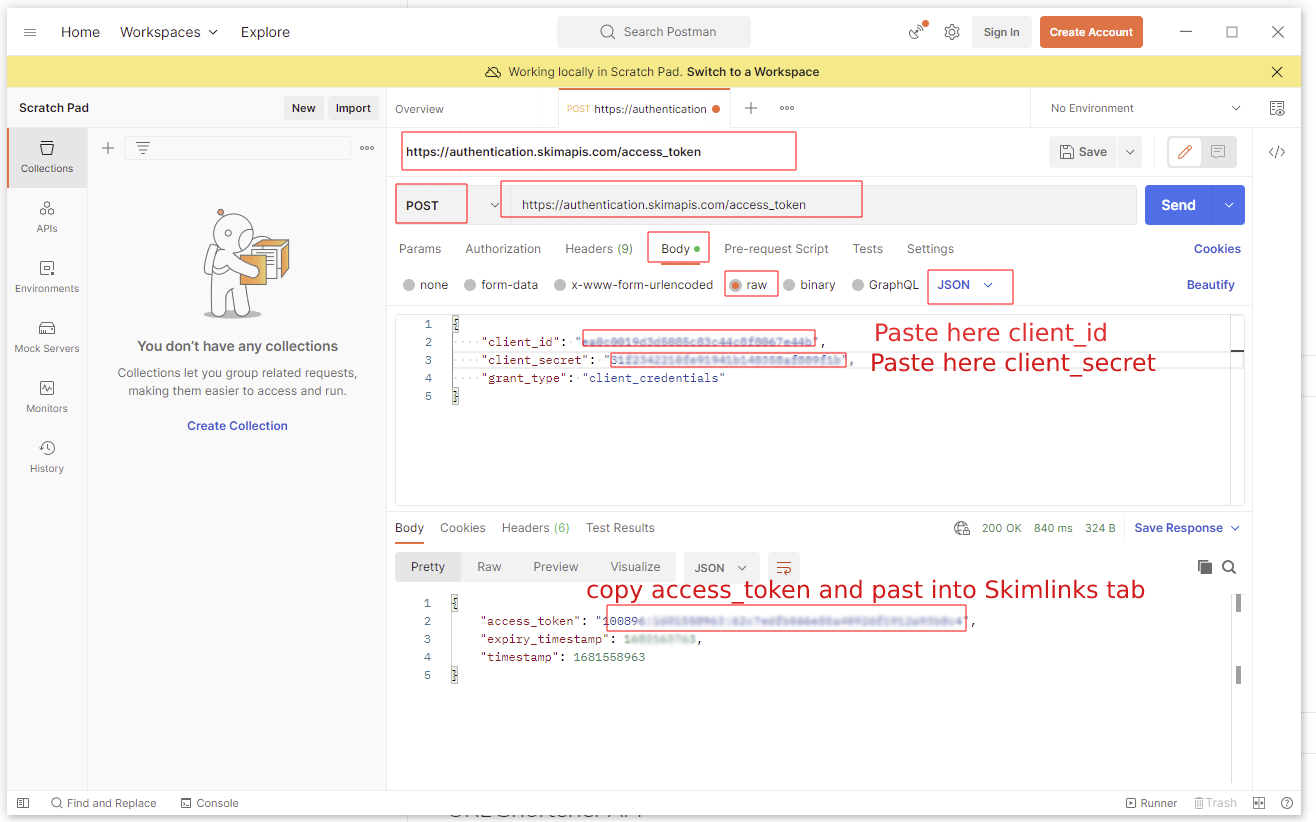Select the x-www-form-urlencoded radio button
Image resolution: width=1316 pixels, height=822 pixels.
click(x=560, y=285)
